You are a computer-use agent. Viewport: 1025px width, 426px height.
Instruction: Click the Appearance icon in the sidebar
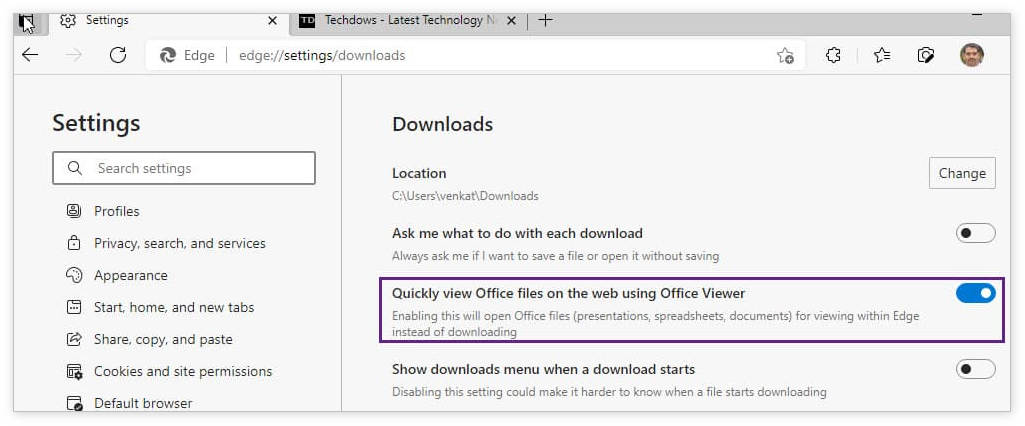[74, 275]
